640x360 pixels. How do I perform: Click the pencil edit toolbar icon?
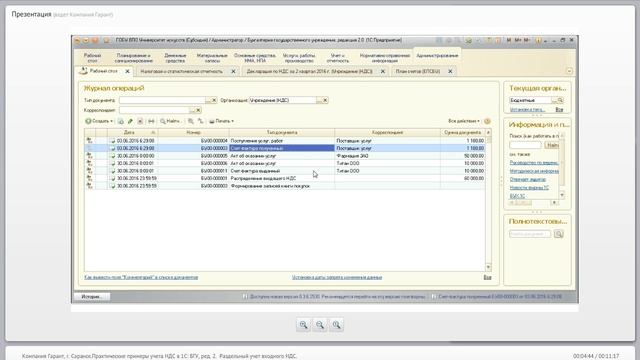[x=130, y=121]
